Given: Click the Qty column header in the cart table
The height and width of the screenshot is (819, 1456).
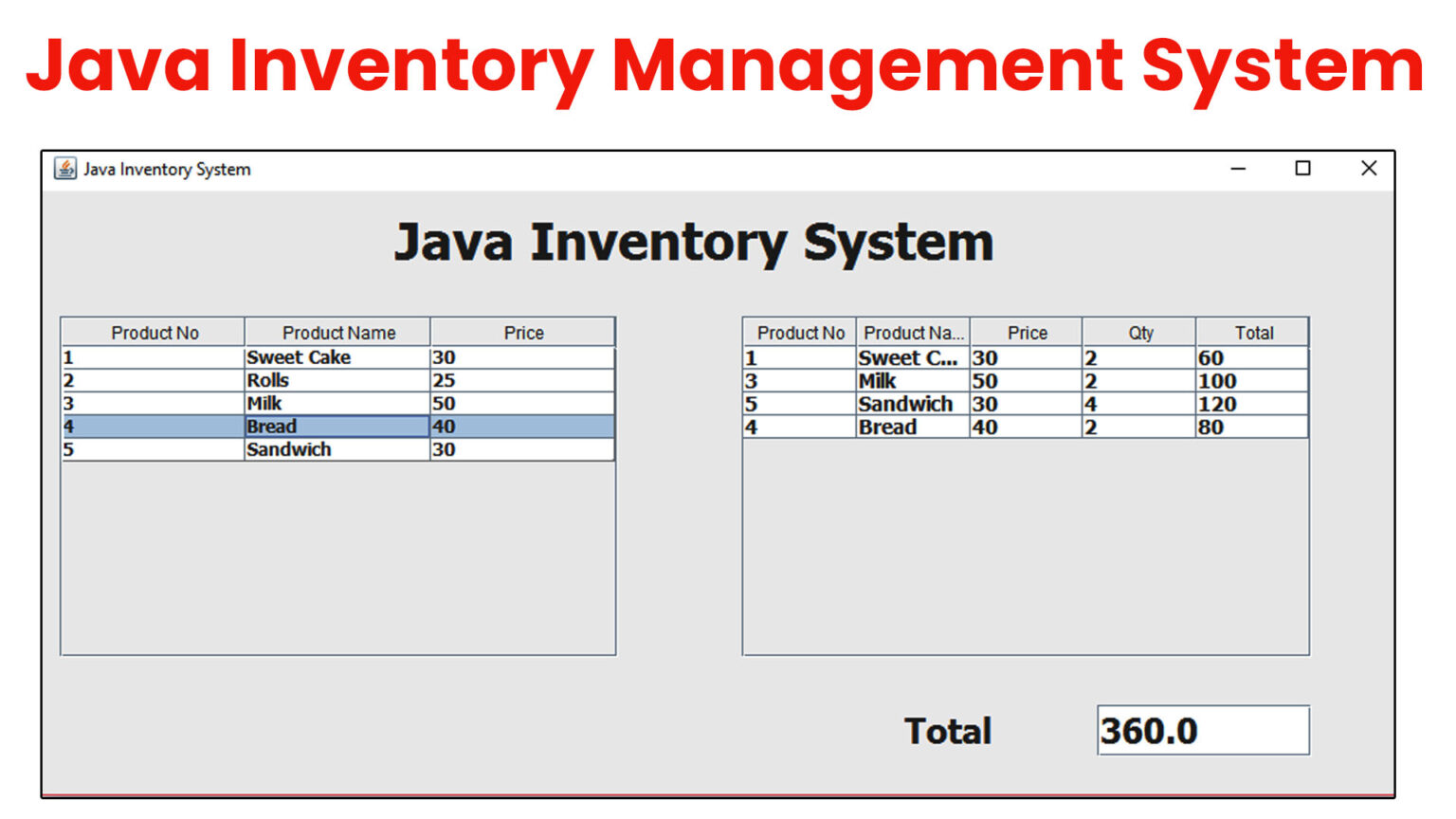Looking at the screenshot, I should 1139,333.
